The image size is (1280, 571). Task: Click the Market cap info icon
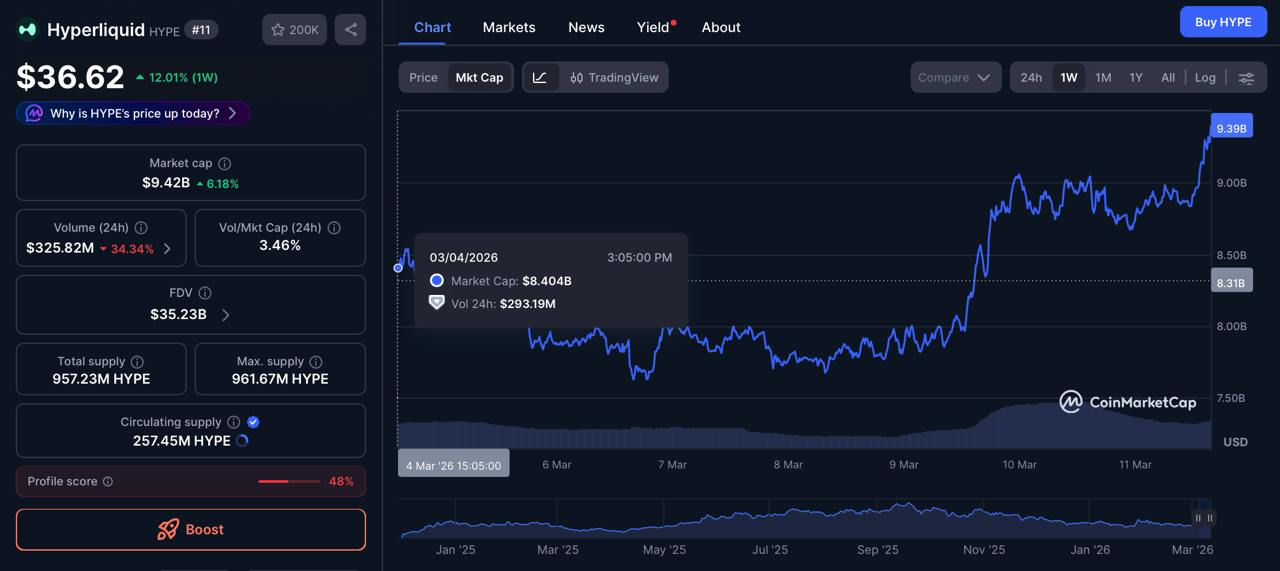tap(225, 163)
